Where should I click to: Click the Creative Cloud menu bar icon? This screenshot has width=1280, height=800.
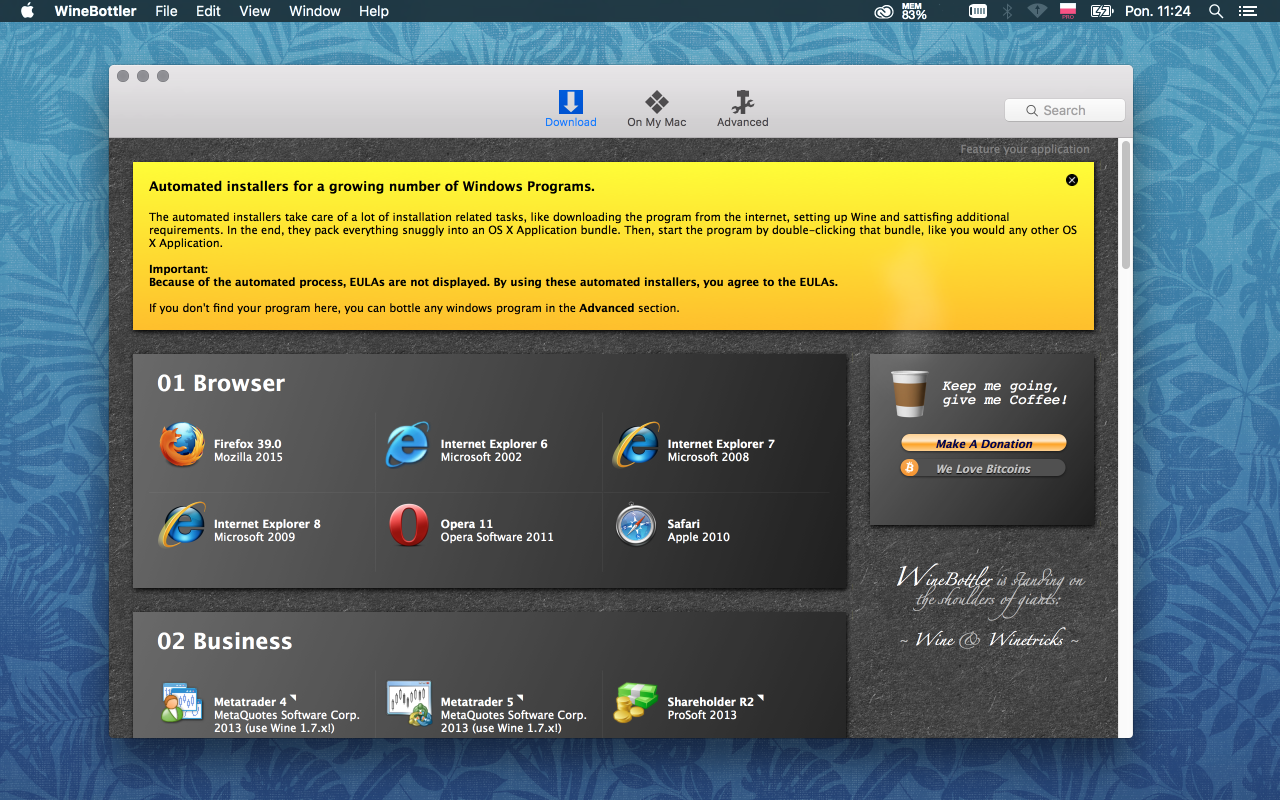[883, 11]
